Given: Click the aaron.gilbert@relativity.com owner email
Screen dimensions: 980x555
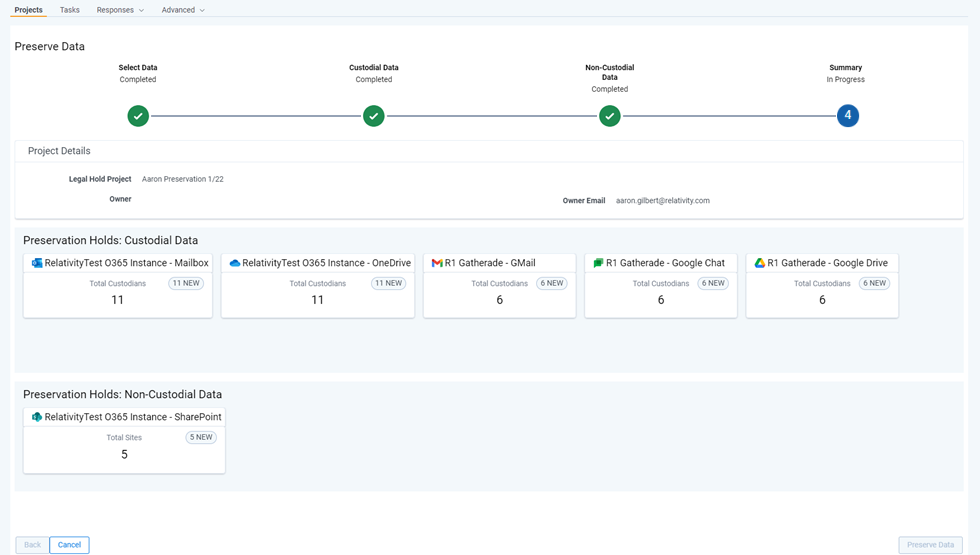Looking at the screenshot, I should (662, 201).
